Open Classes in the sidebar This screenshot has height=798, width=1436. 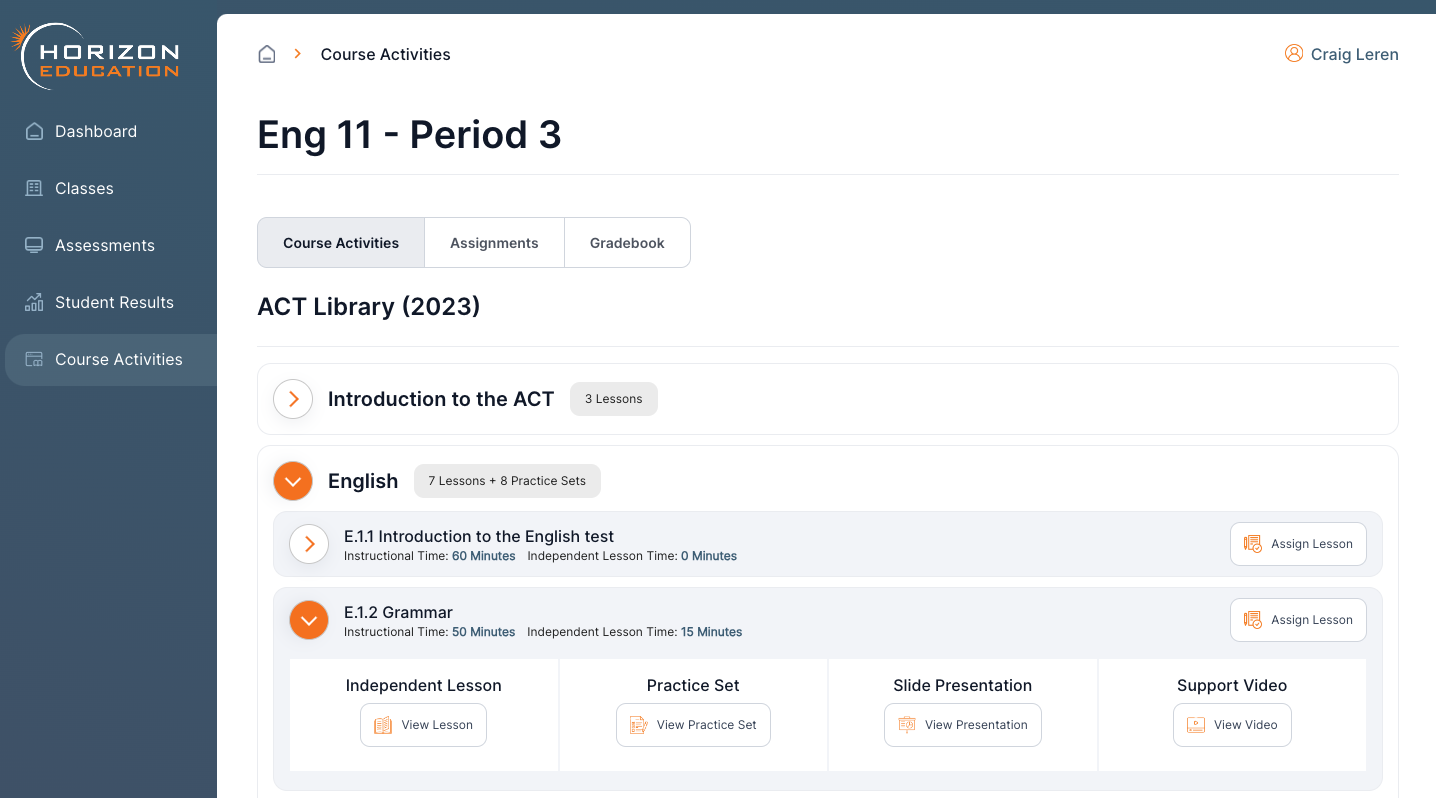pos(84,188)
